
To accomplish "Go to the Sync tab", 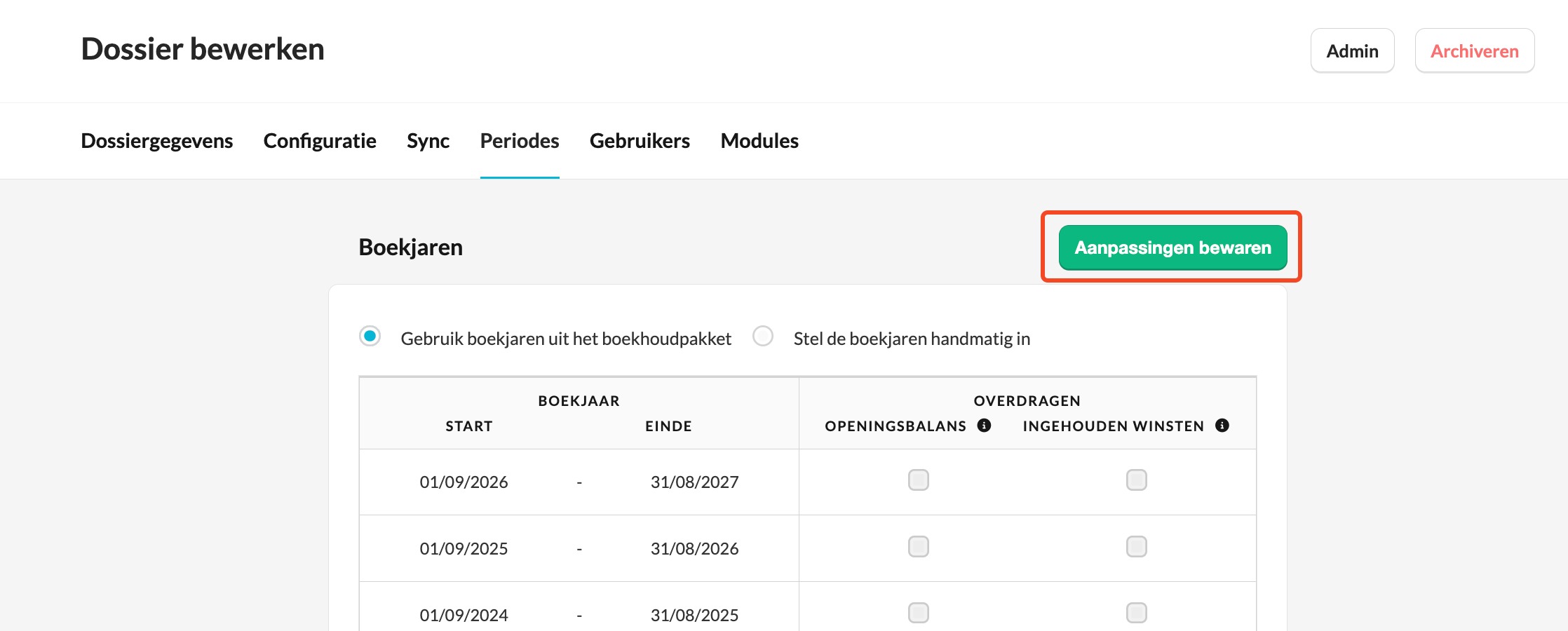I will [428, 141].
